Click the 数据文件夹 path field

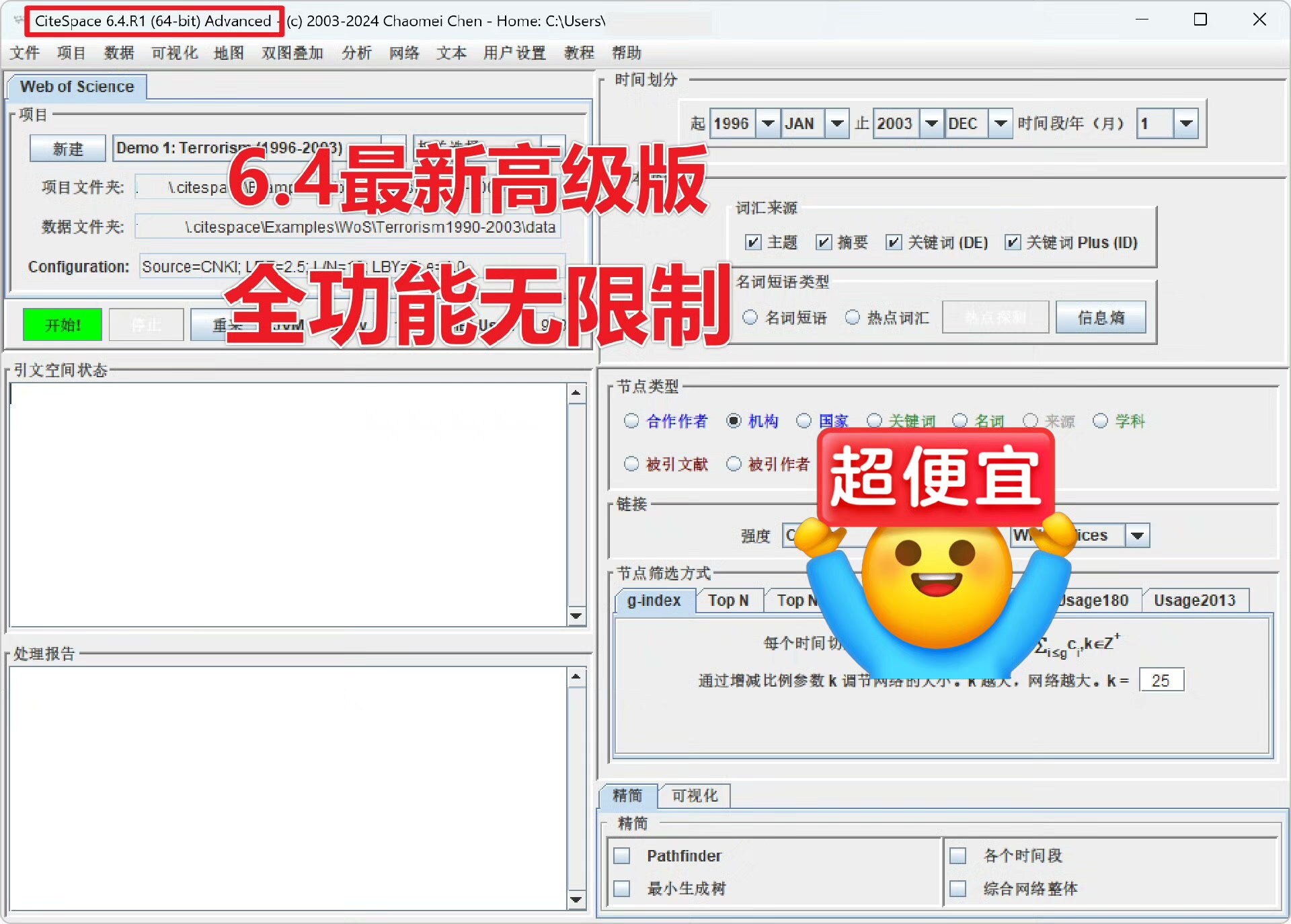[348, 227]
